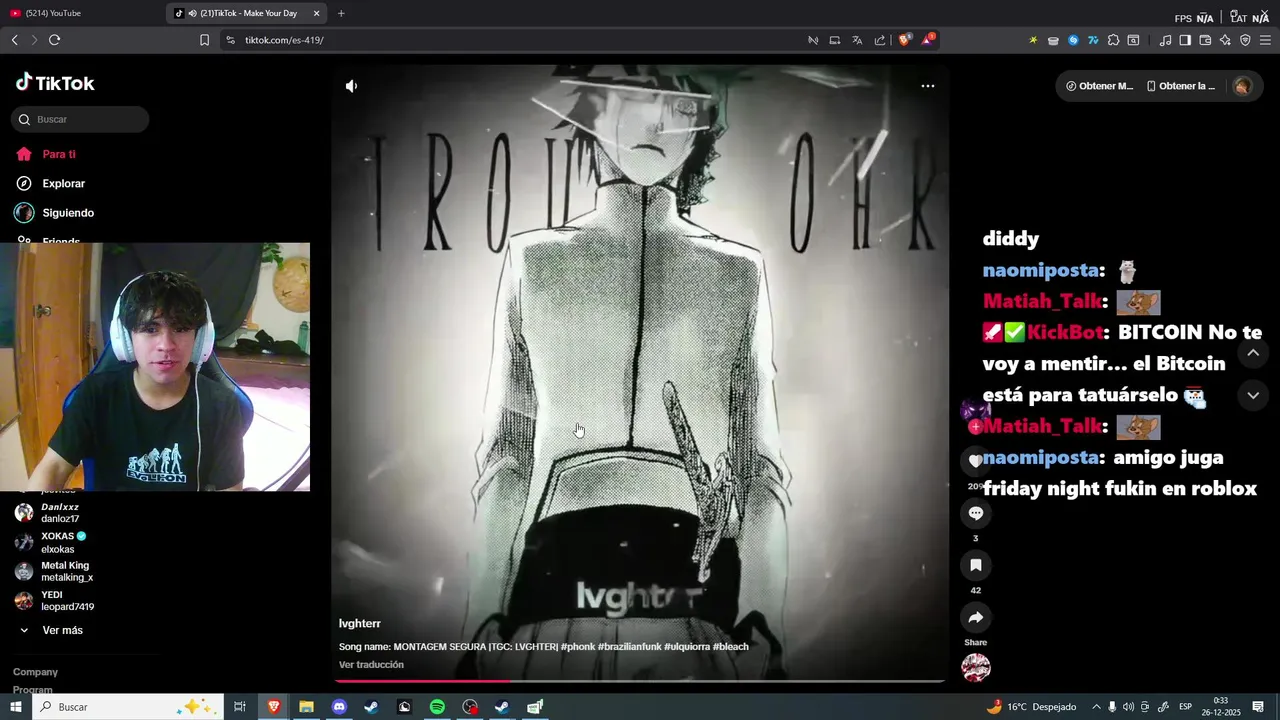1280x720 pixels.
Task: Go to the previous video with up chevron
Action: [x=1253, y=353]
